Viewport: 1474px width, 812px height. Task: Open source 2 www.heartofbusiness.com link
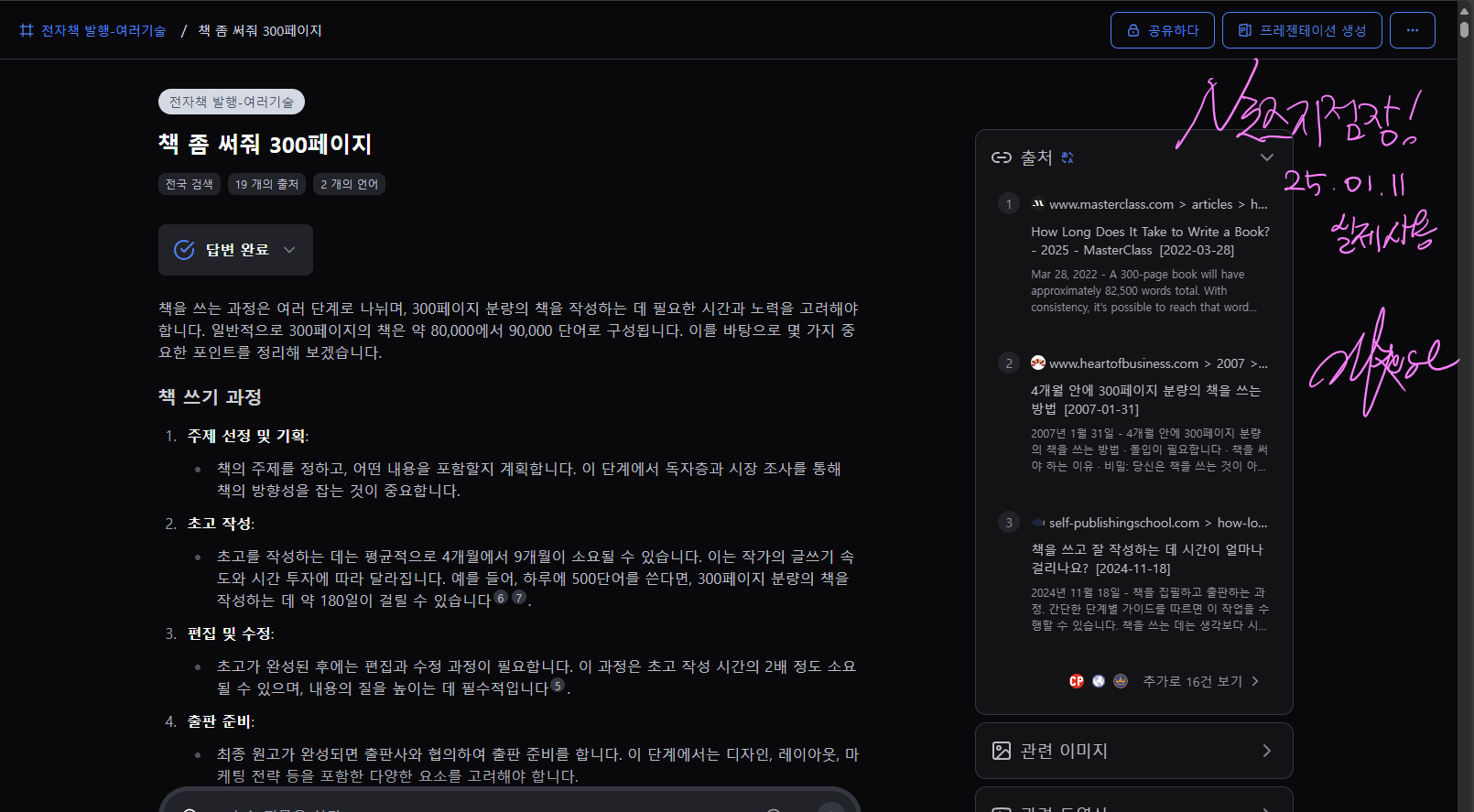pyautogui.click(x=1158, y=363)
